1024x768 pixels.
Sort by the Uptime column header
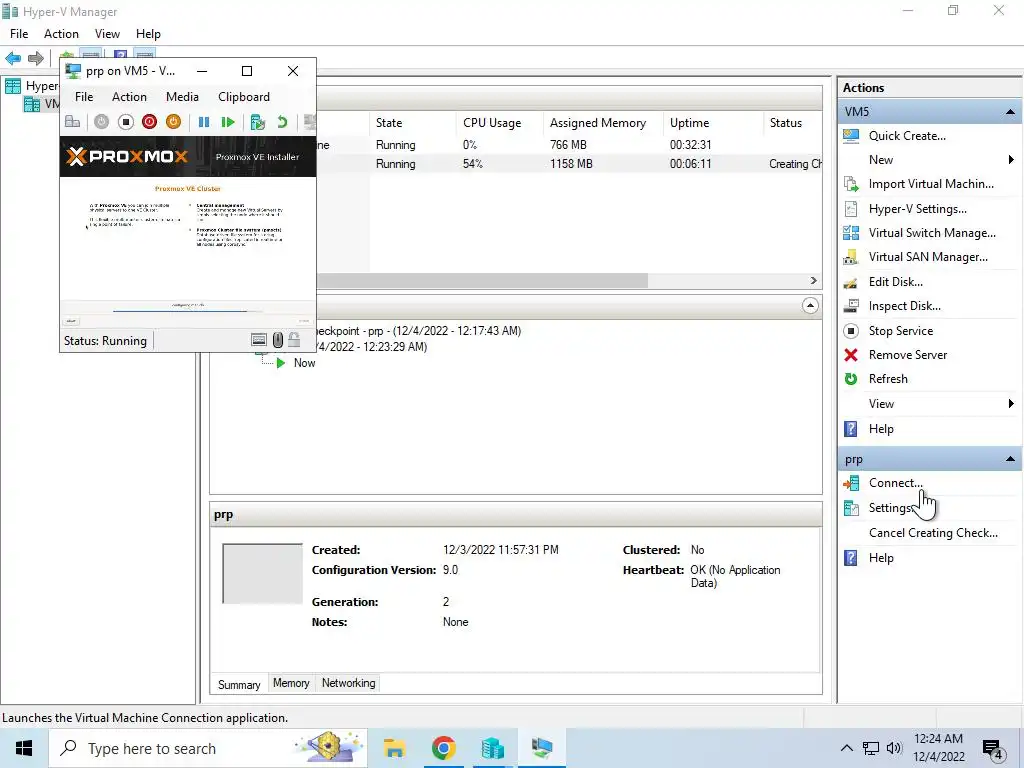[712, 123]
